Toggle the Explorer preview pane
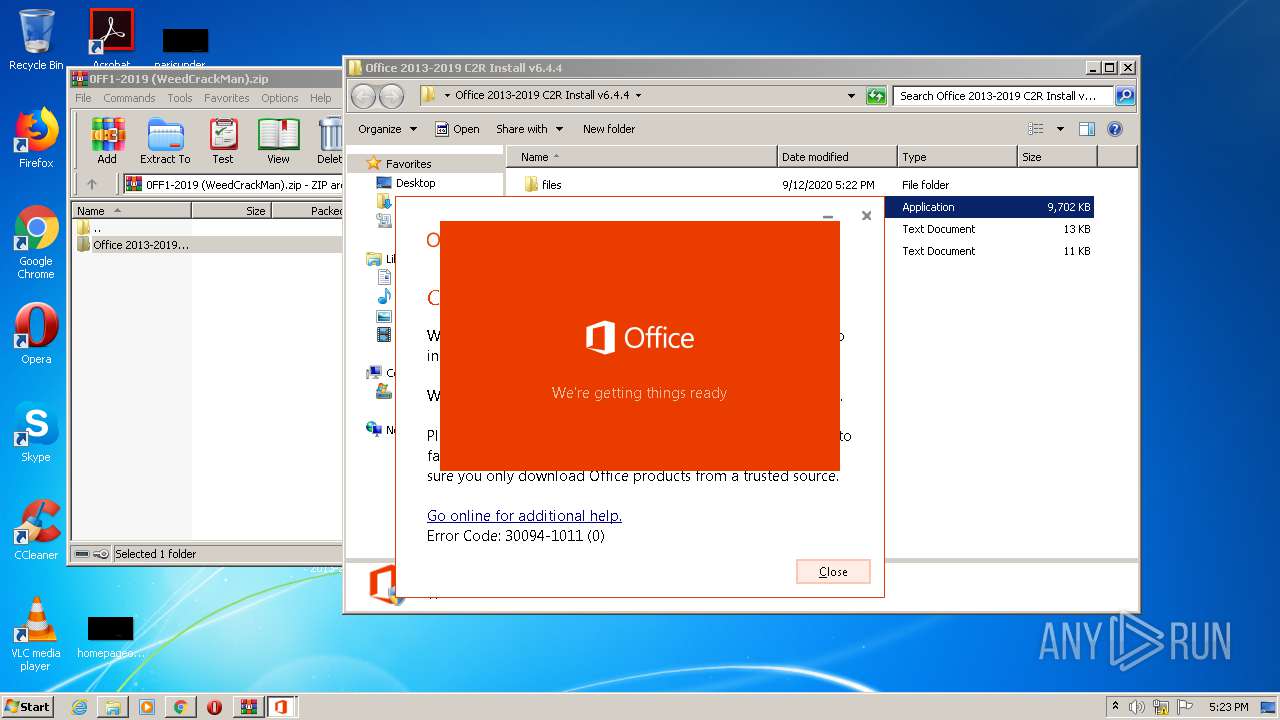Viewport: 1280px width, 720px height. point(1087,129)
